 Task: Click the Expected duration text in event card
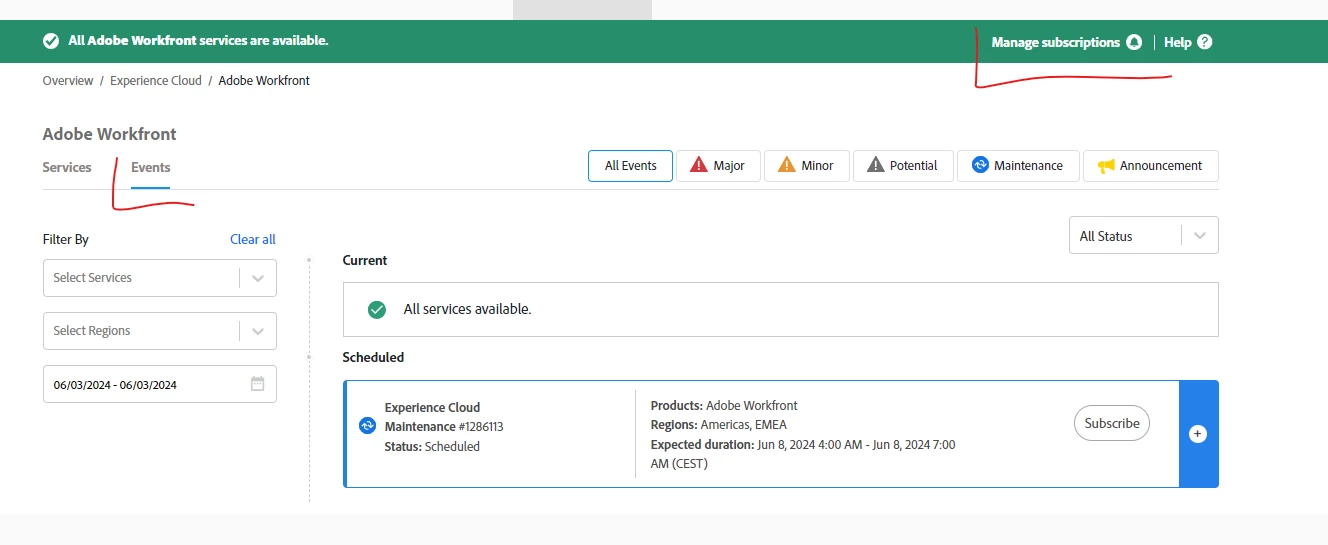[x=803, y=454]
